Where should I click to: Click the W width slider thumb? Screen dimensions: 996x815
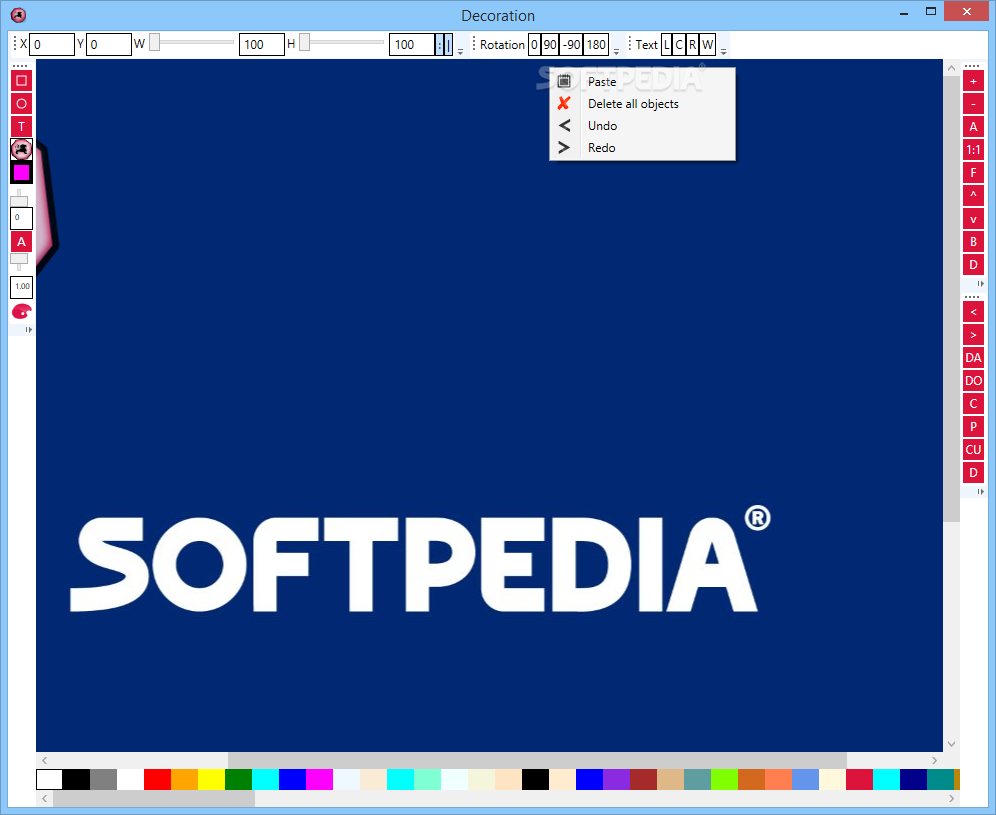click(154, 43)
